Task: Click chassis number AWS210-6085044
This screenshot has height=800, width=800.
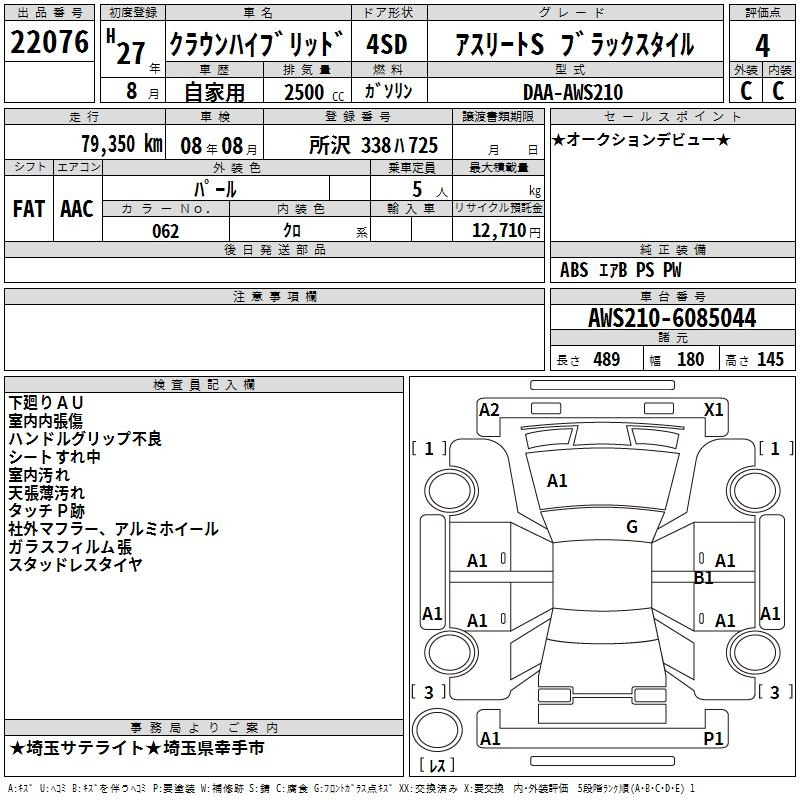Action: click(x=672, y=319)
